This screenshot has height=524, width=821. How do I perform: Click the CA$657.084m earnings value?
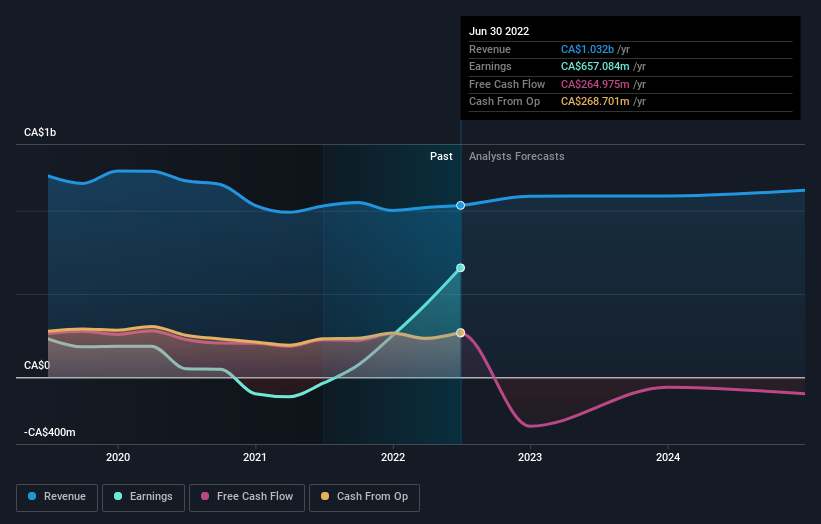595,66
